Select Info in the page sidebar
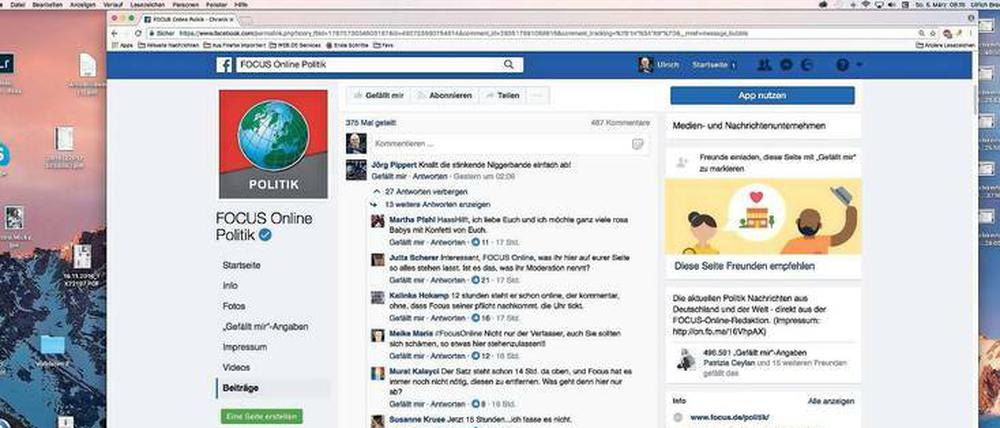1000x428 pixels. point(230,286)
